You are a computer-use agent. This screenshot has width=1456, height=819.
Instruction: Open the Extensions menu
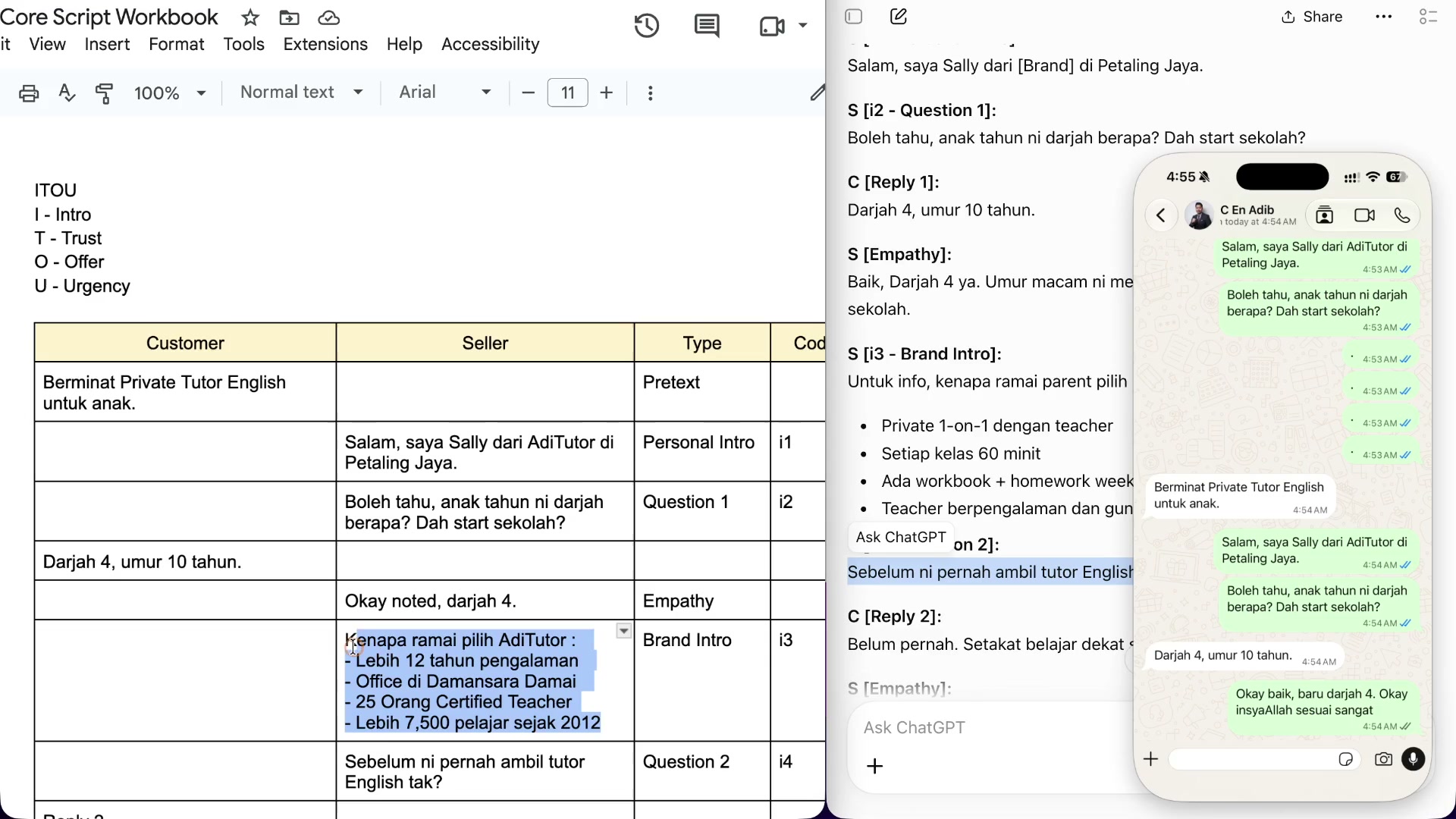[x=325, y=44]
